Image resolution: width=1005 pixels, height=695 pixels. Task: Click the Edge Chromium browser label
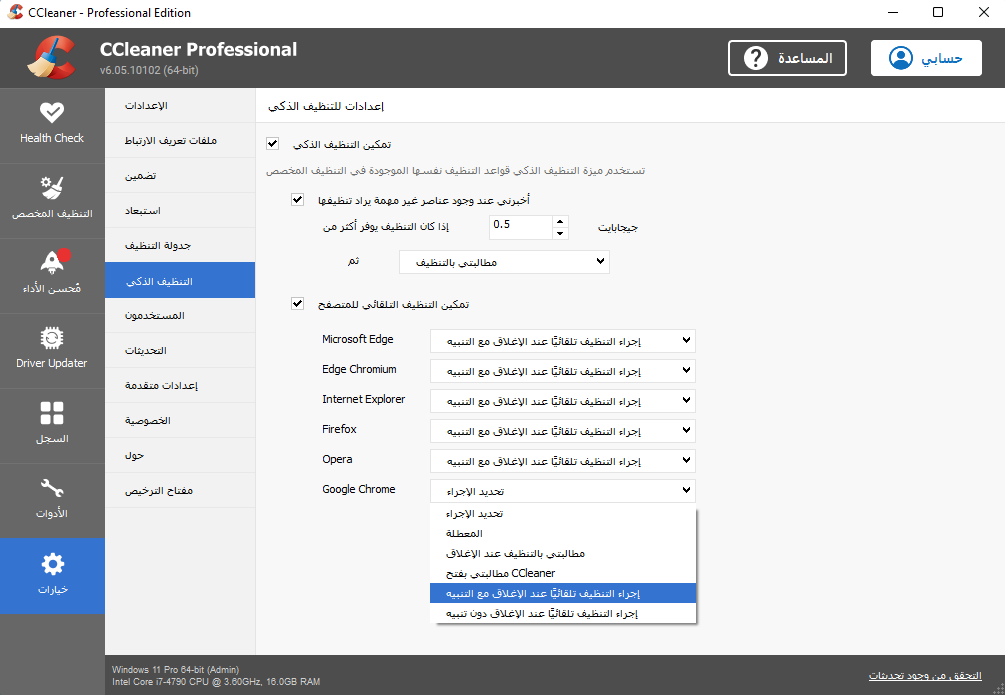point(359,369)
